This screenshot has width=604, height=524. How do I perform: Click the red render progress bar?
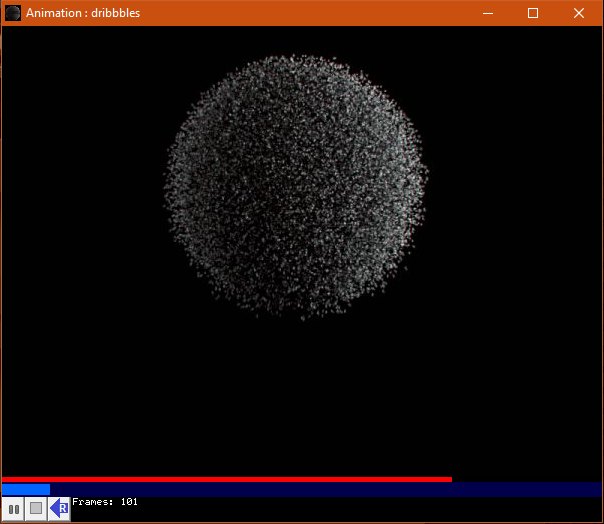coord(226,479)
